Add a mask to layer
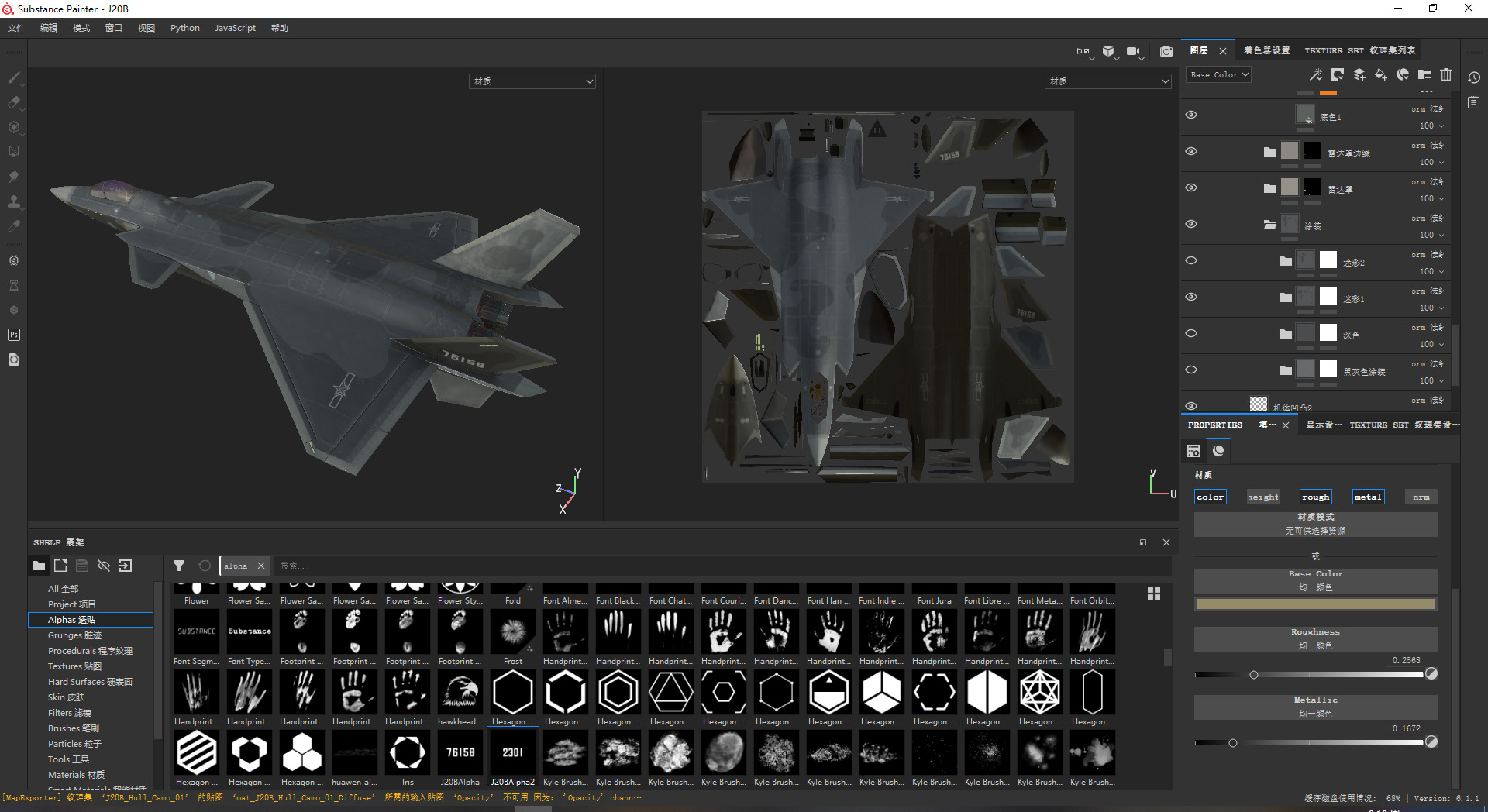Image resolution: width=1488 pixels, height=812 pixels. [x=1337, y=74]
